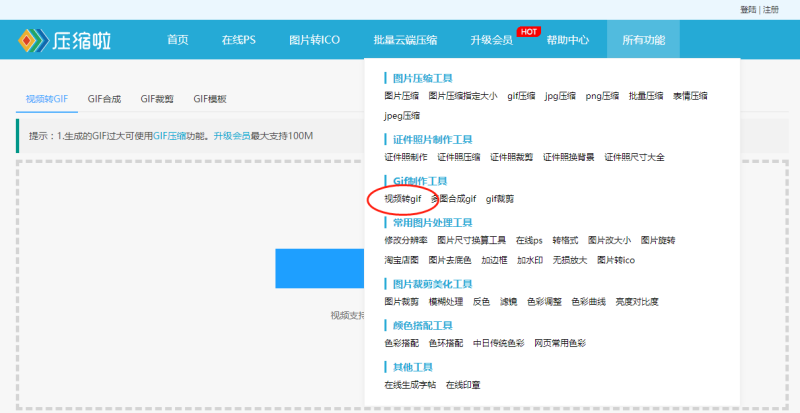Screen dimensions: 800x413
Task: Open 加水印 tool
Action: 530,260
